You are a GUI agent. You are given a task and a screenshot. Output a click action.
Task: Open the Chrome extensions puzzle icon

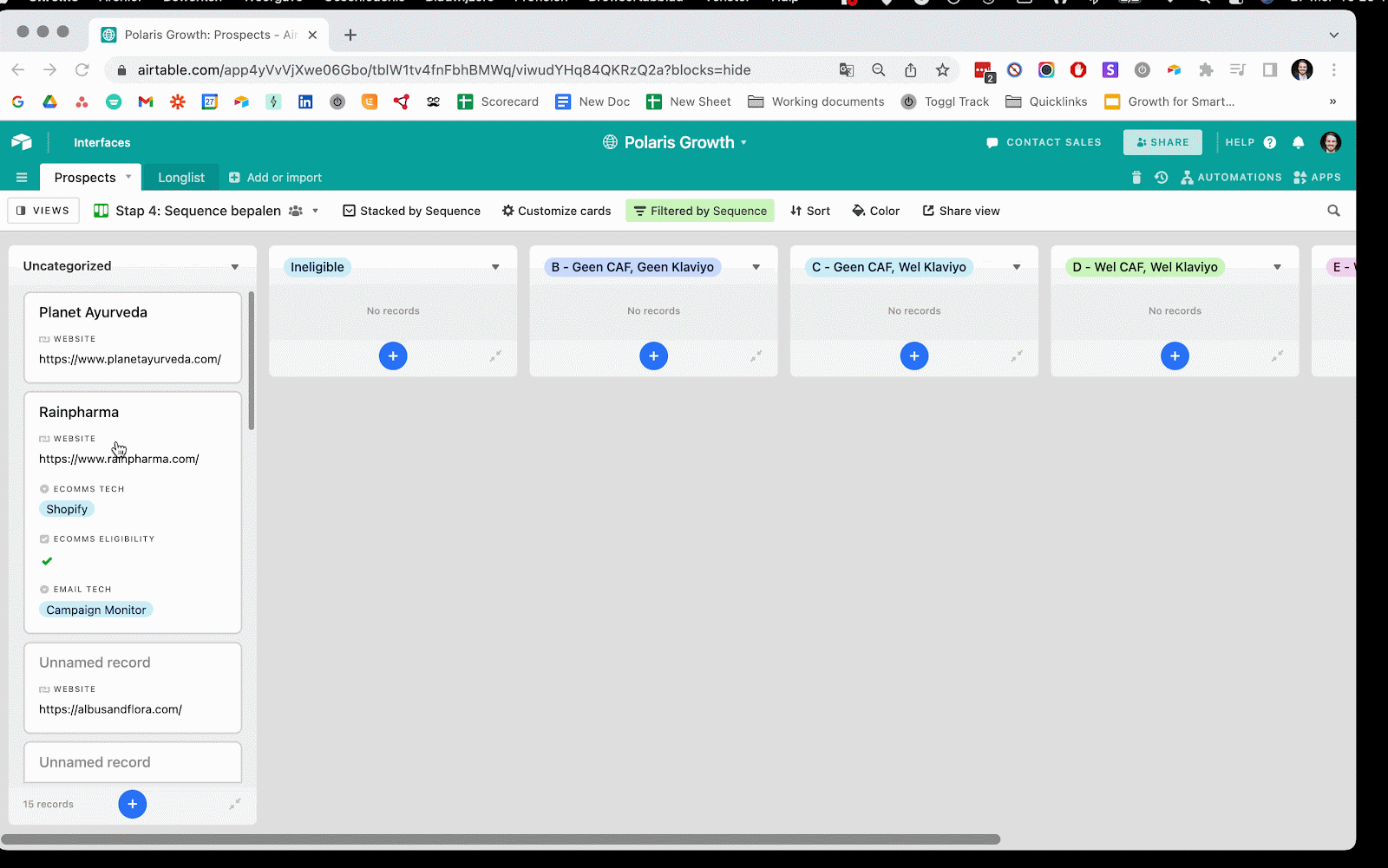click(1206, 70)
